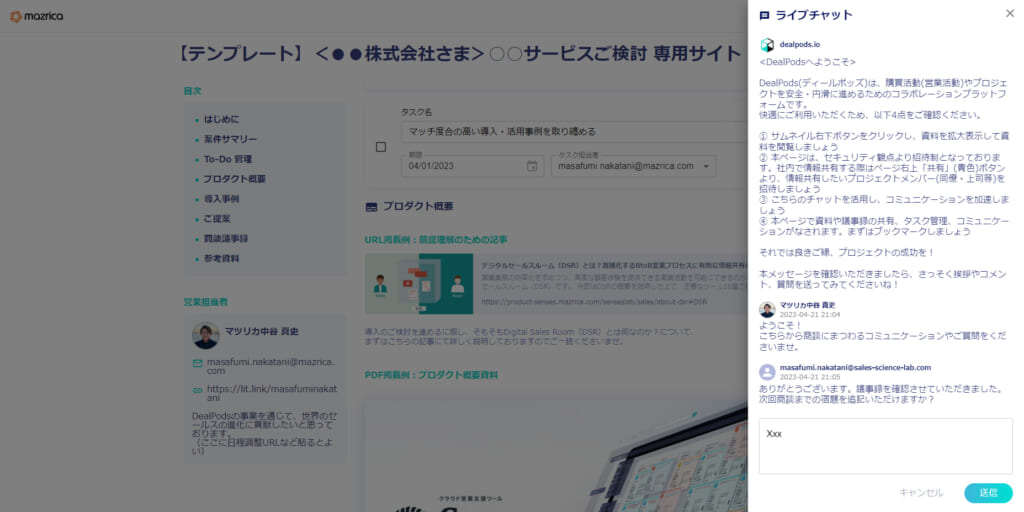Click the grey avatar of masafumi.nakatani@sales-science-lab.com

pos(767,372)
